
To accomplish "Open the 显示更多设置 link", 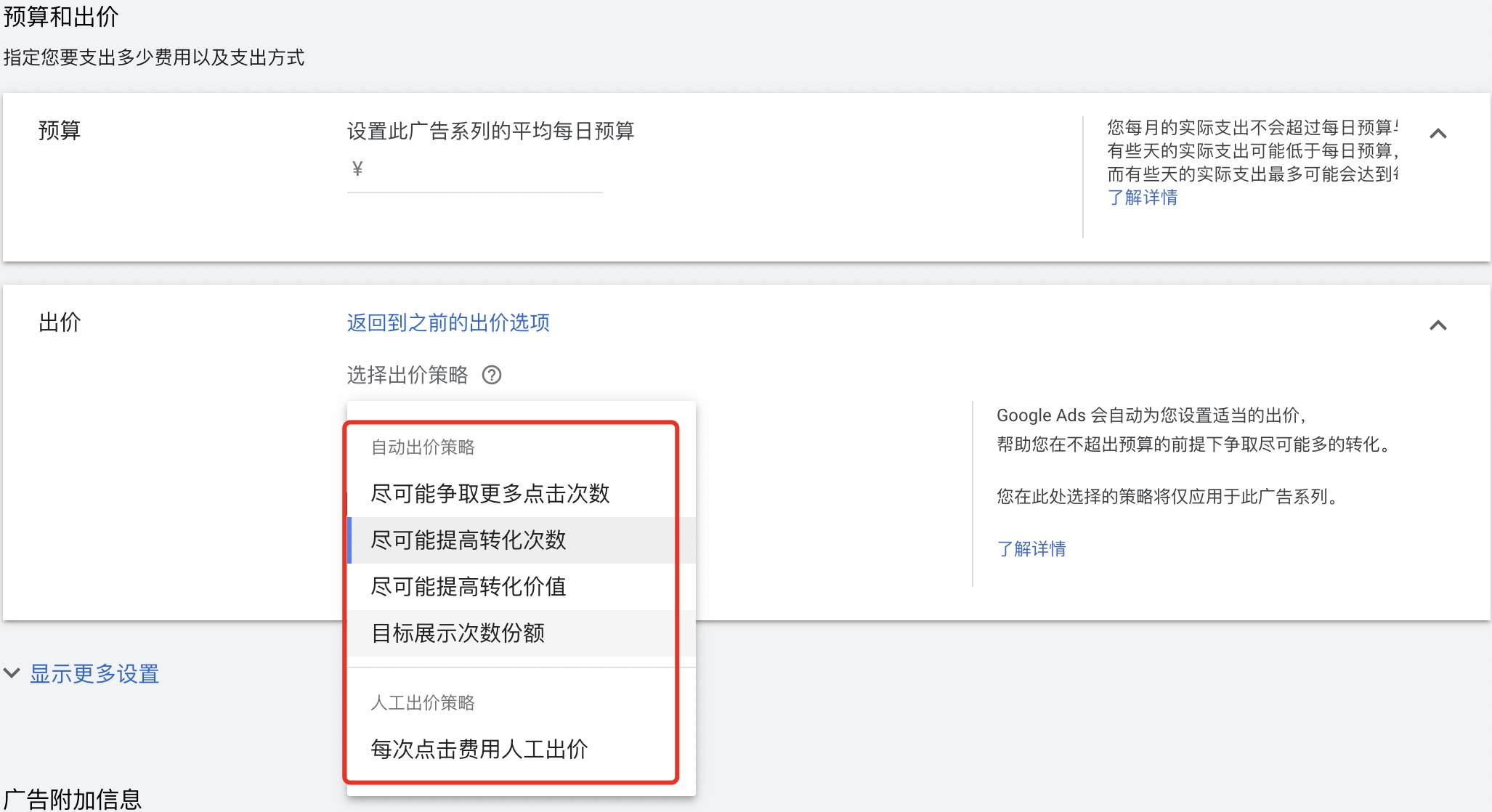I will coord(94,673).
